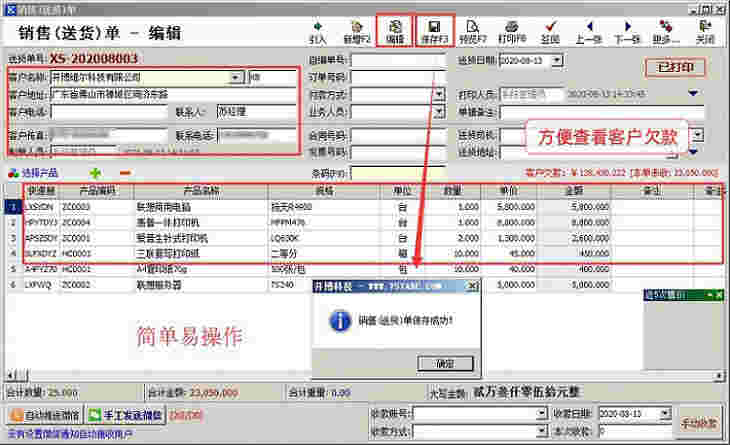The width and height of the screenshot is (730, 445).
Task: Click the 数量 column header
Action: pyautogui.click(x=453, y=190)
